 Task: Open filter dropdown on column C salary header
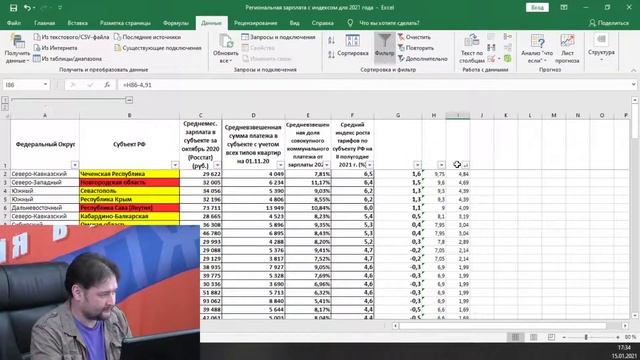tap(217, 165)
